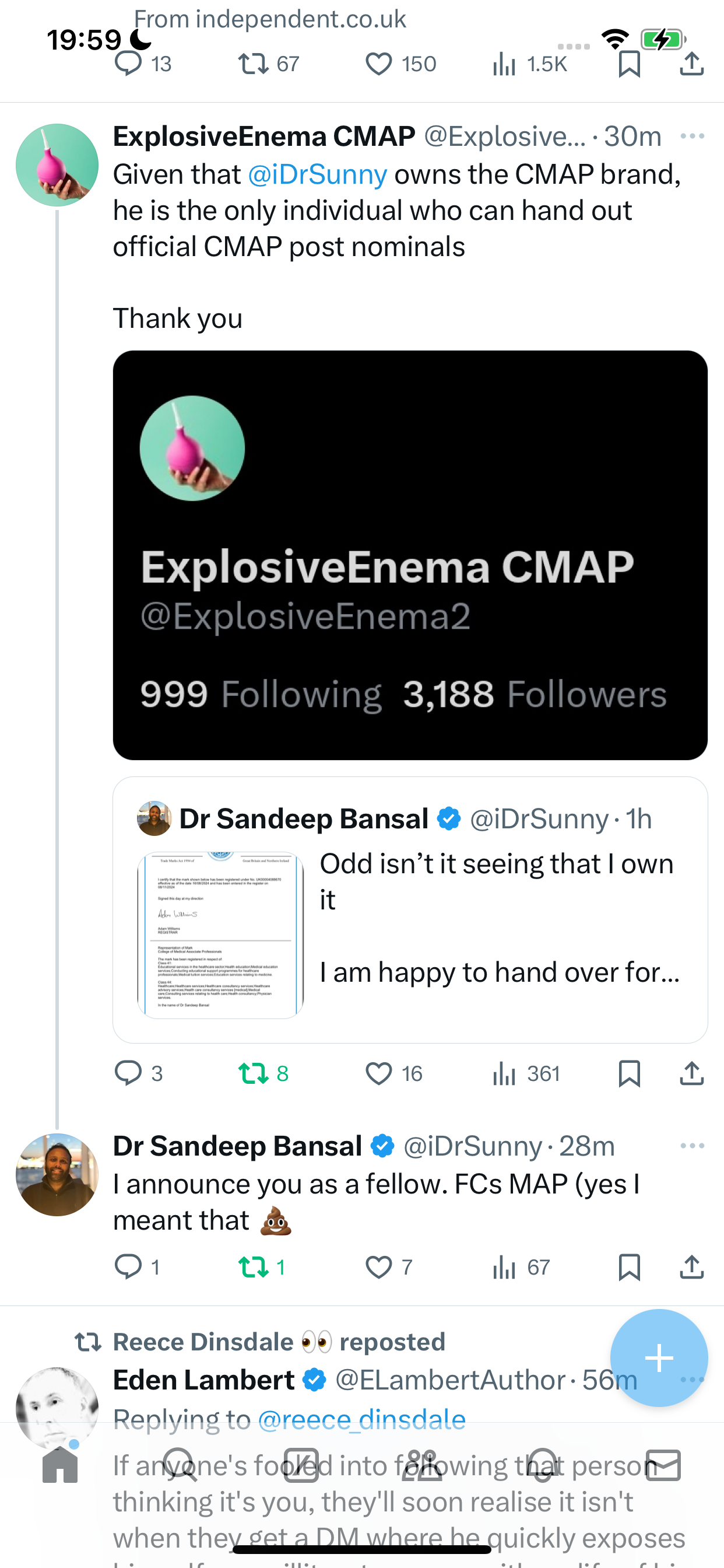Viewport: 724px width, 1568px height.
Task: Open the @reece_dinsdale reply link
Action: pos(362,1419)
